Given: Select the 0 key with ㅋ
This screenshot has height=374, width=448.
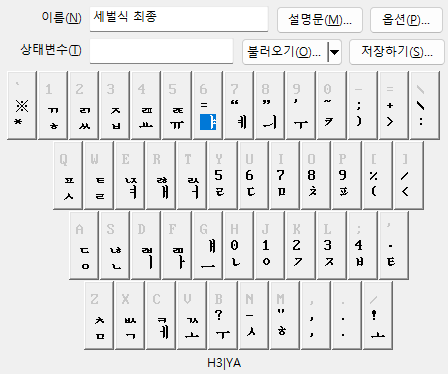Looking at the screenshot, I should 332,105.
